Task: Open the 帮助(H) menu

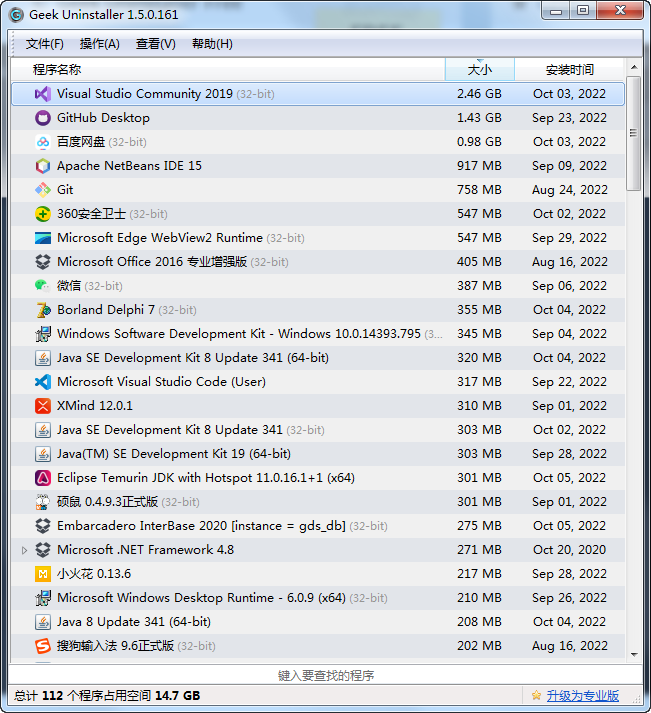Action: click(x=212, y=44)
